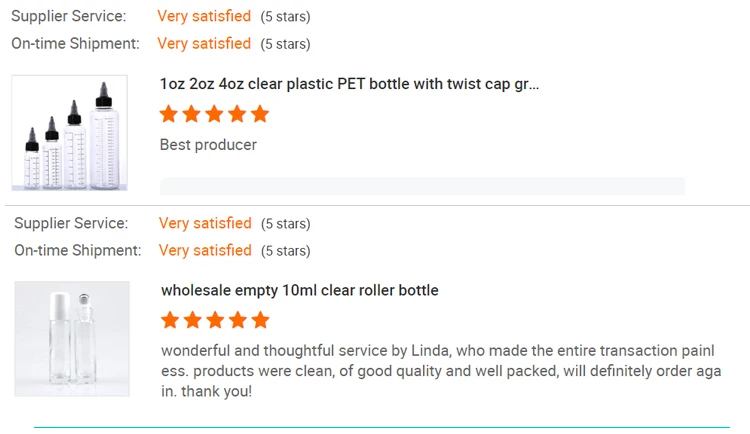Click third star of PET bottle review rating
Viewport: 750px width, 434px height.
click(215, 114)
